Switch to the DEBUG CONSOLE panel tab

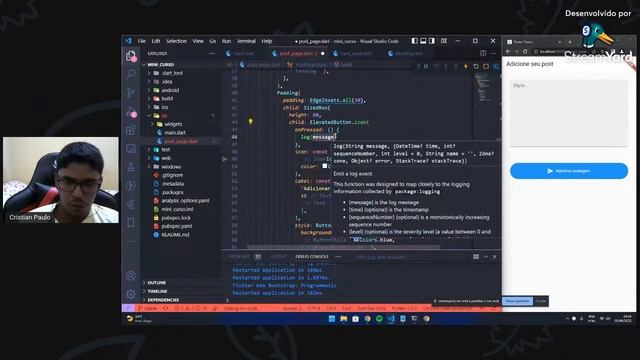tap(312, 257)
